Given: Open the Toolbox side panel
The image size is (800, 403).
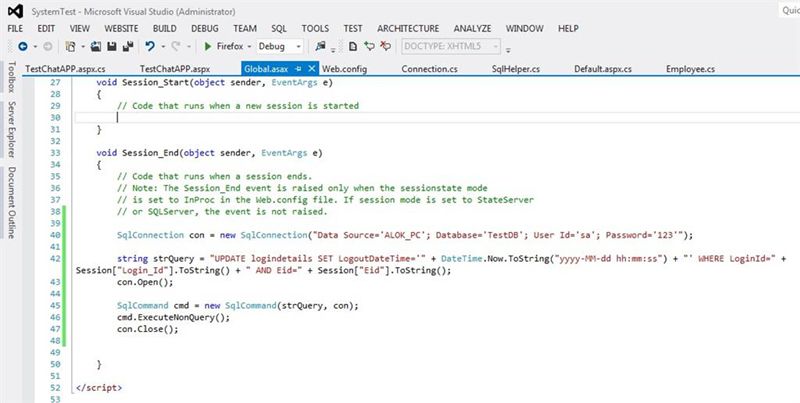Looking at the screenshot, I should pyautogui.click(x=11, y=77).
